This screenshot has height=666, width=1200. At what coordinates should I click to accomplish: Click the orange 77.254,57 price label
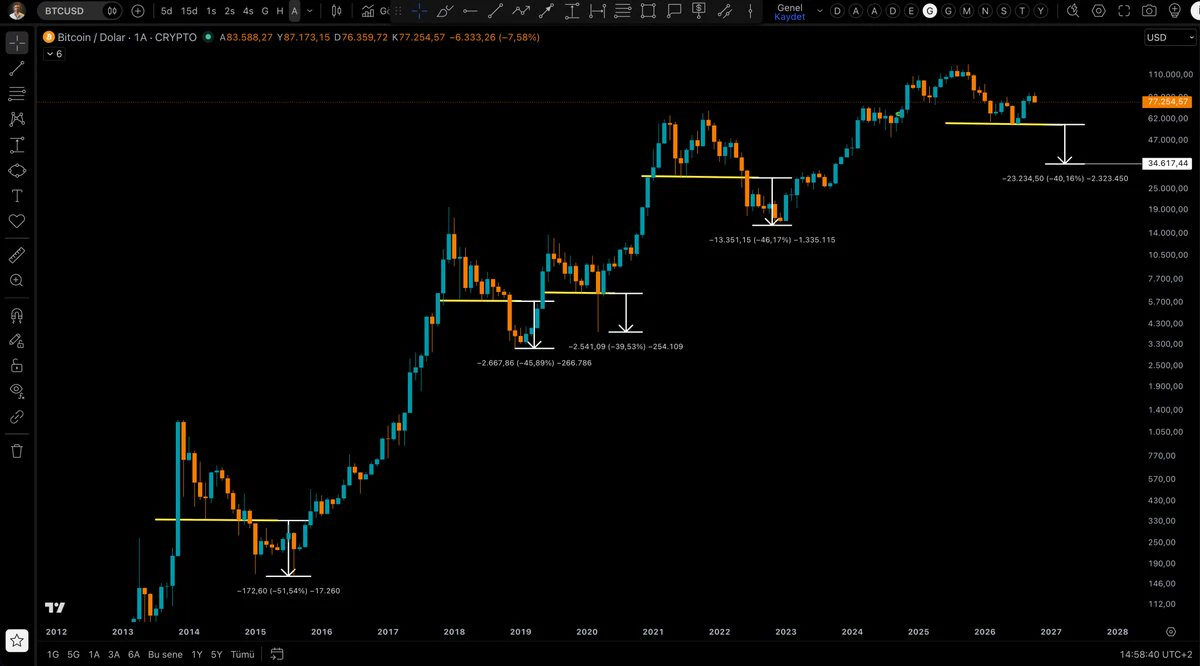click(1166, 102)
